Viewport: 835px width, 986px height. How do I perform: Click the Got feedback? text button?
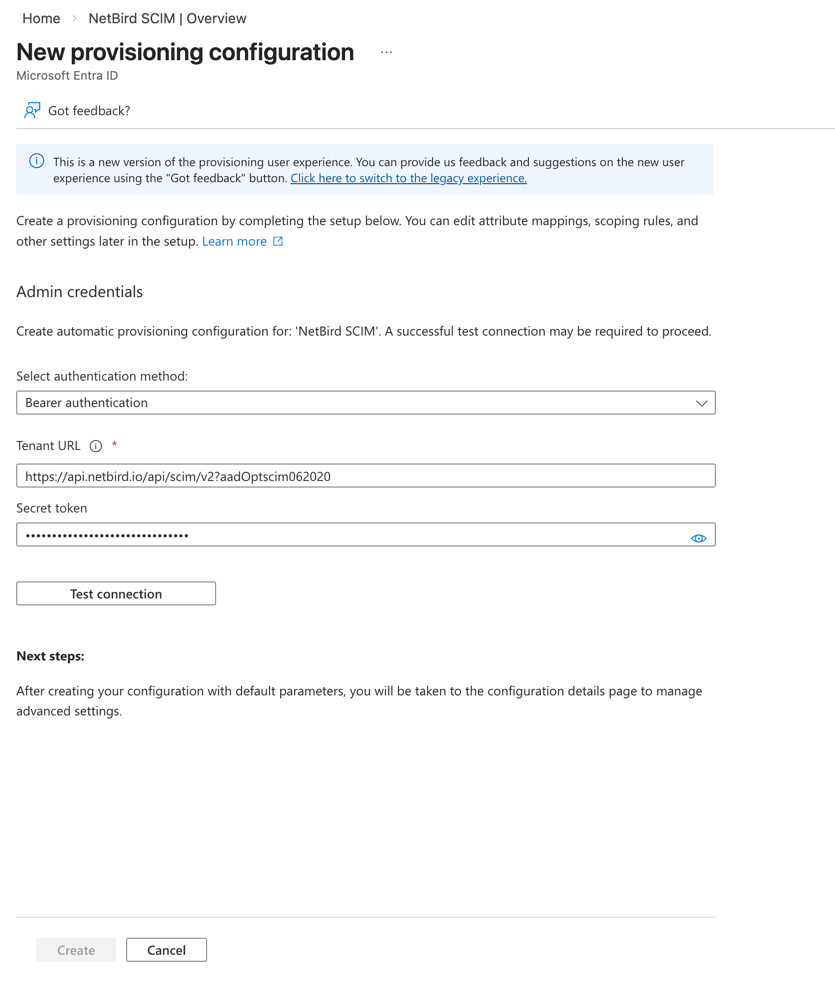tap(89, 111)
